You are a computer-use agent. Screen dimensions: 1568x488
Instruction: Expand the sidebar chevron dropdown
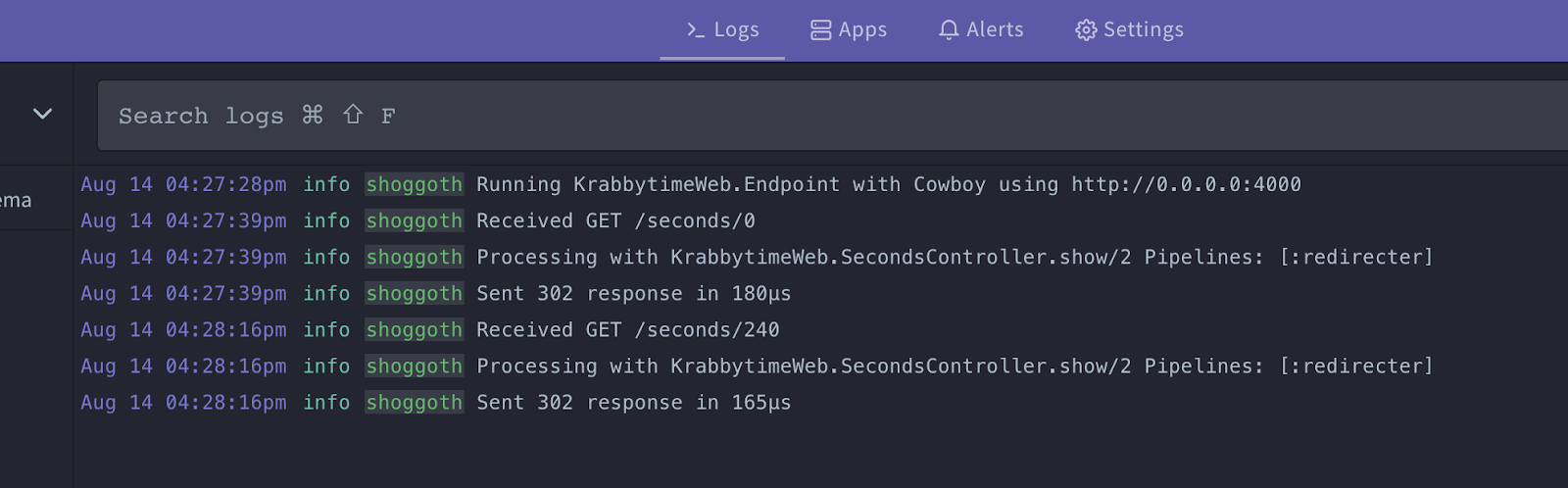pos(42,114)
